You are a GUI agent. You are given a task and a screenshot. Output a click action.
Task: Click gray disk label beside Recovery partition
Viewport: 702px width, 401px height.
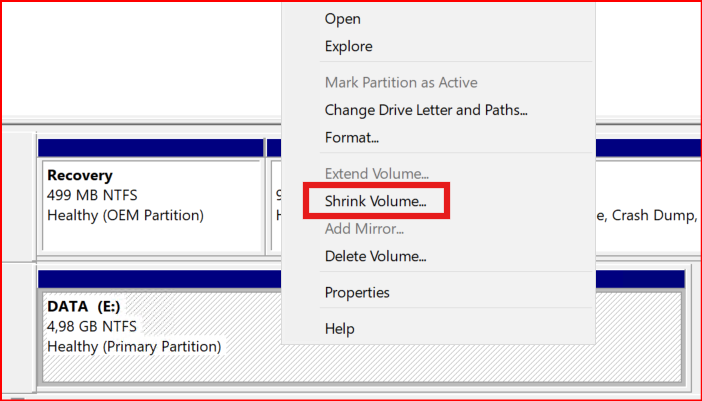(x=18, y=195)
